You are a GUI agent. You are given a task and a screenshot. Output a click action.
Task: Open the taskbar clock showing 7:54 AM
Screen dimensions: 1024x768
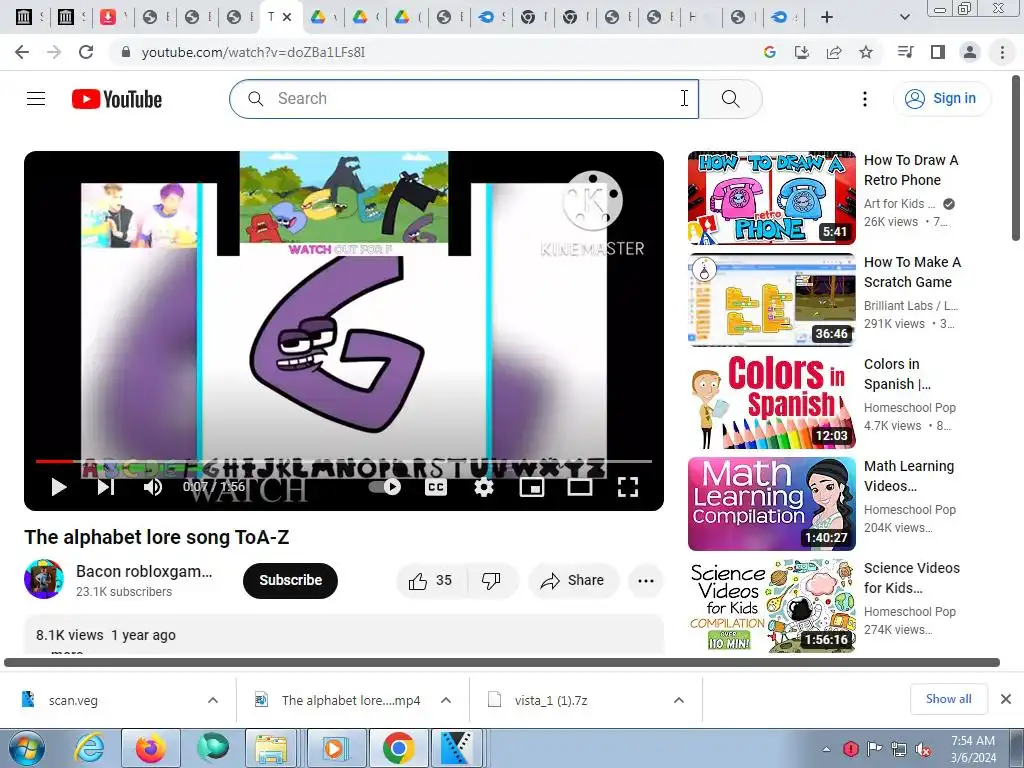pos(973,749)
